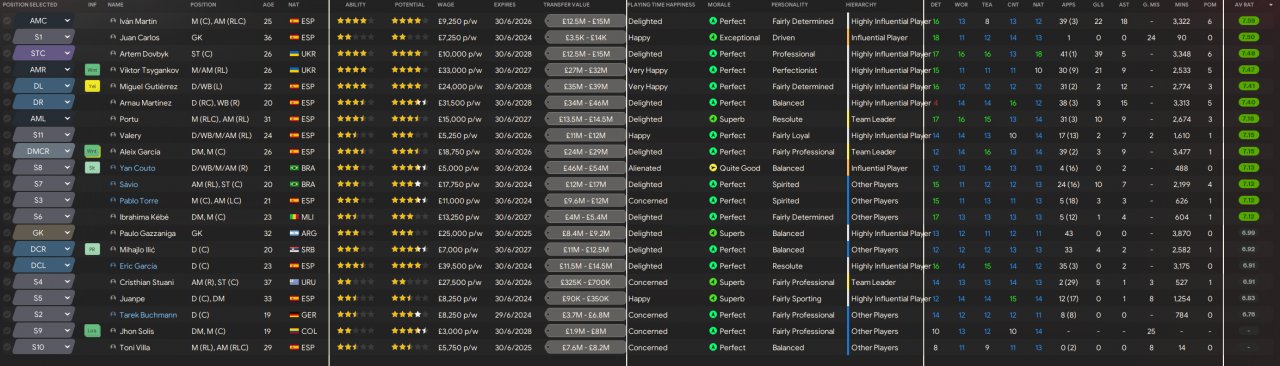Sort by the Morale column header
1280x366 pixels.
point(719,5)
